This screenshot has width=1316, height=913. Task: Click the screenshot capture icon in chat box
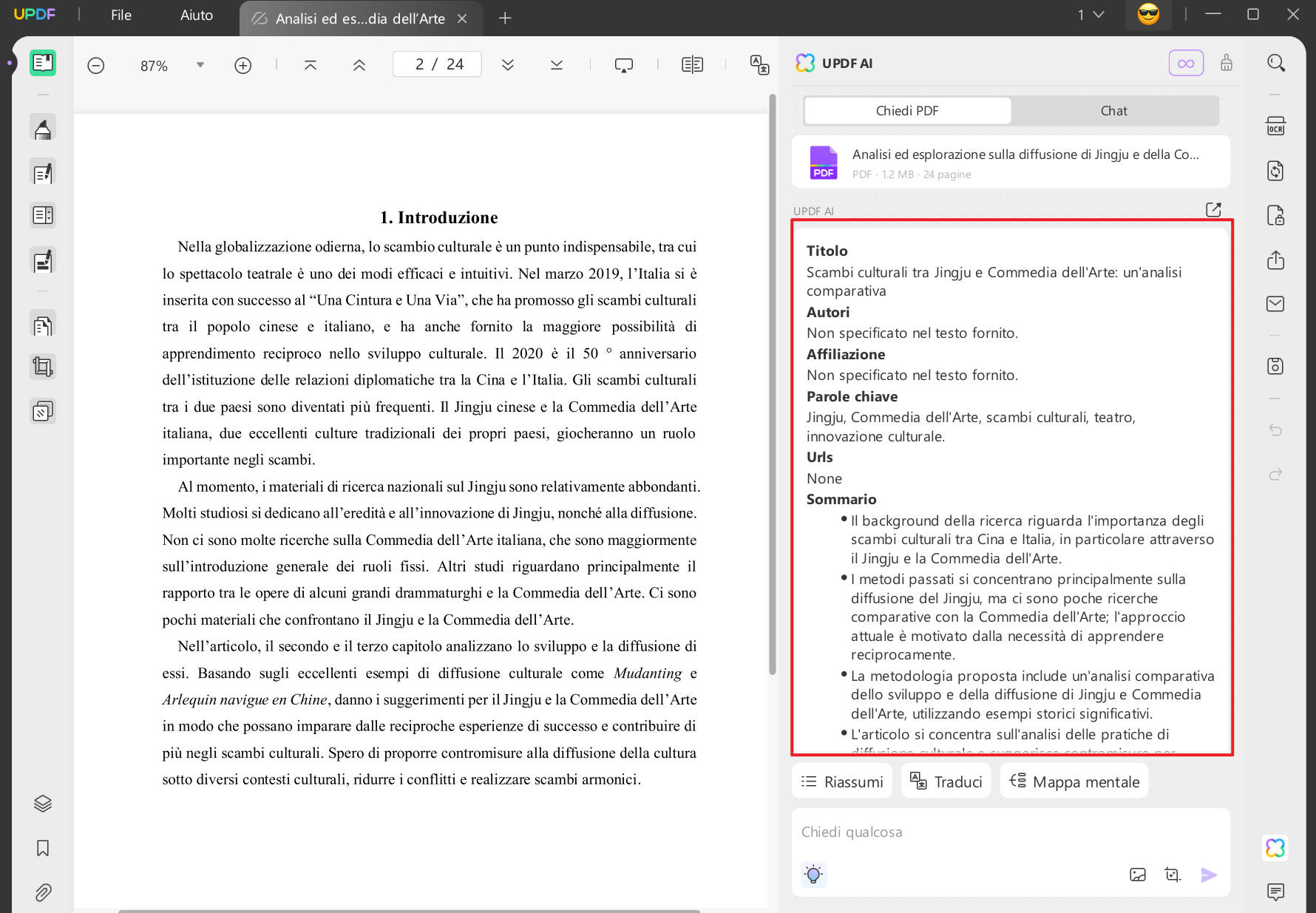1173,875
